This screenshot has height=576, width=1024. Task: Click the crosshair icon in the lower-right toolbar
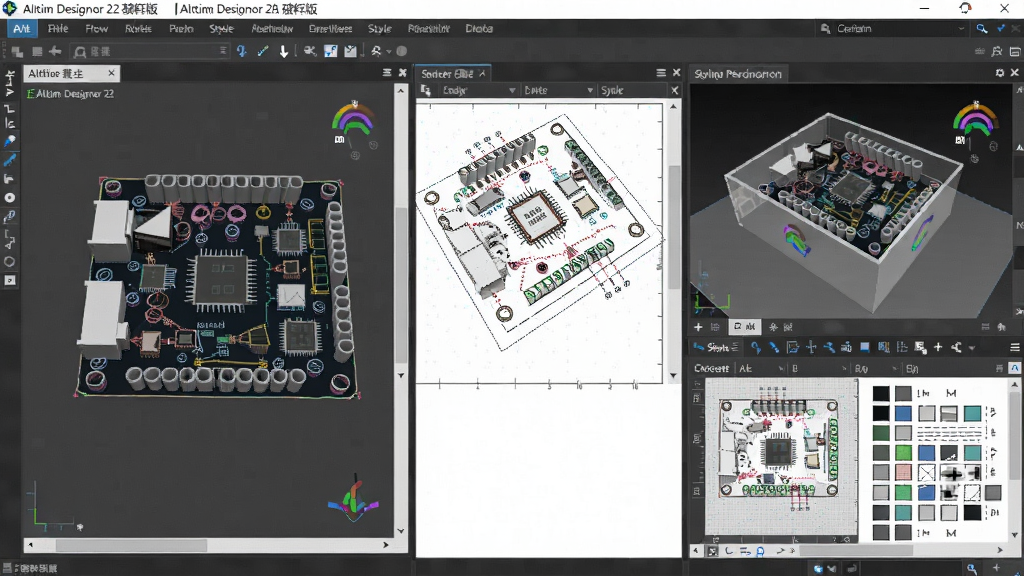[x=811, y=347]
